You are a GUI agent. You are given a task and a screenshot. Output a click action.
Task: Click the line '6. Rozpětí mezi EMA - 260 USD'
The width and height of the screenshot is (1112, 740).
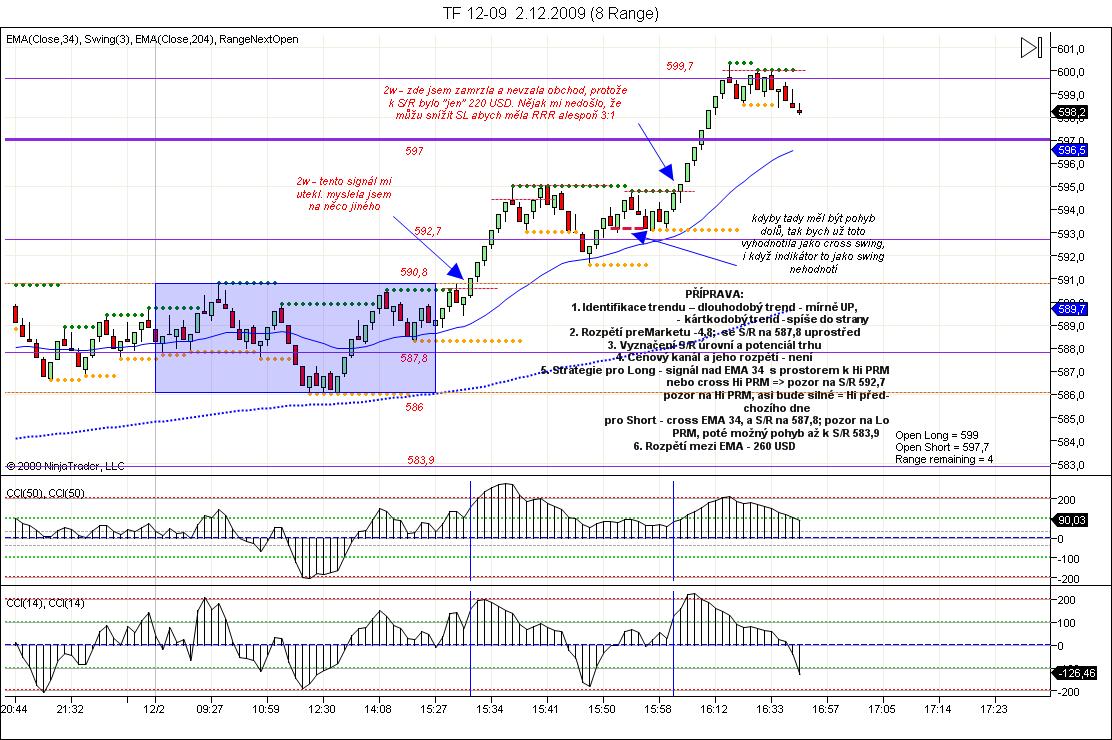click(x=714, y=446)
